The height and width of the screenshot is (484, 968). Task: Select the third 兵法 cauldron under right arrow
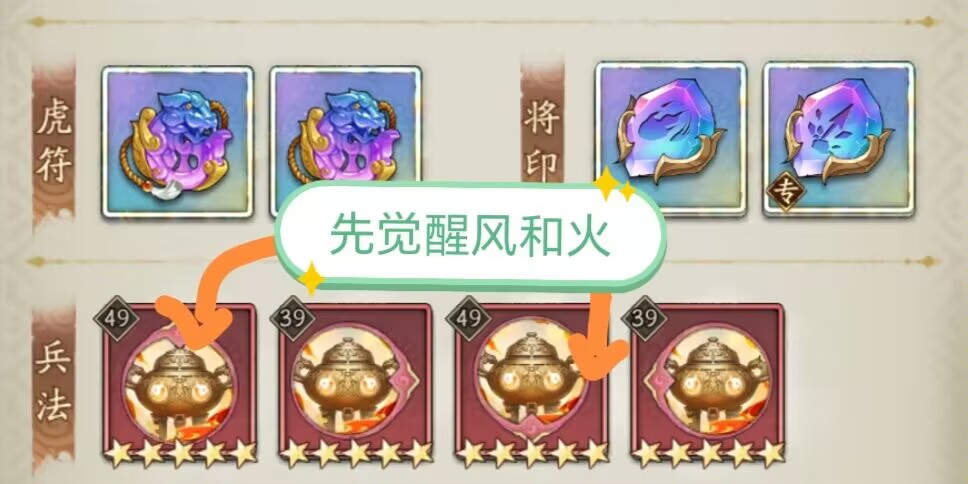(x=532, y=385)
